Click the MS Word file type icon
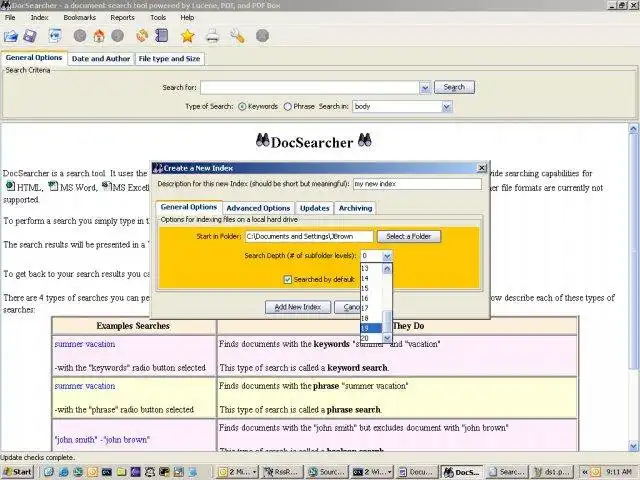Screen dimensions: 640x480 click(53, 186)
